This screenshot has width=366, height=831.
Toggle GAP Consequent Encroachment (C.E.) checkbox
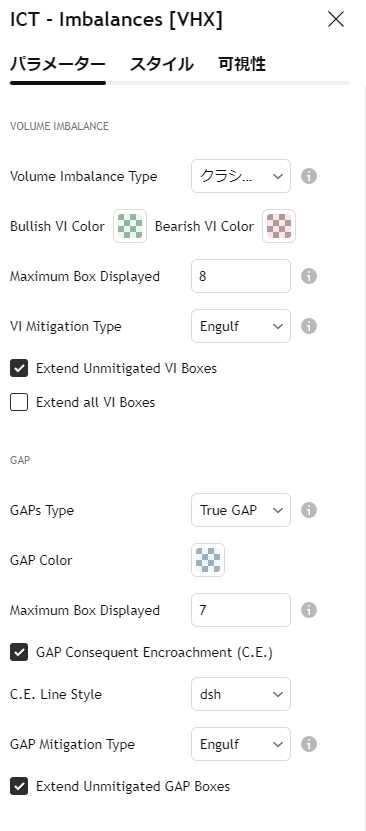click(19, 652)
